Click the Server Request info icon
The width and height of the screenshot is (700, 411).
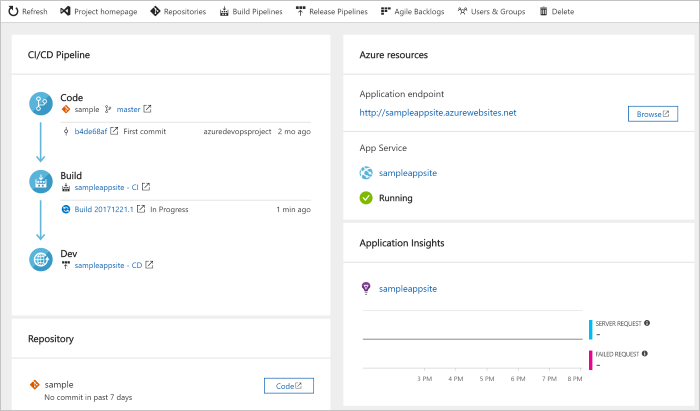(648, 323)
